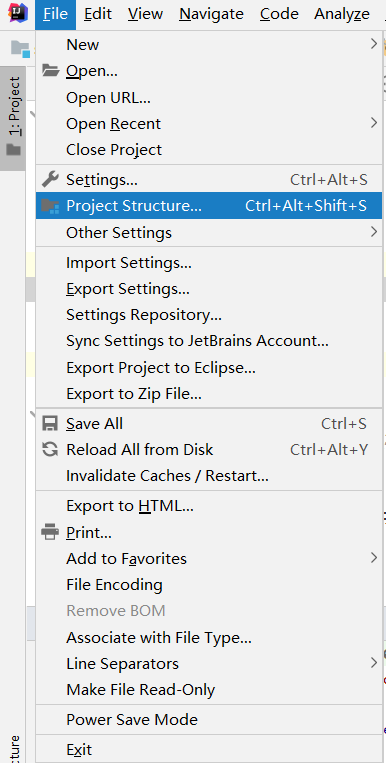
Task: Open the 1: Project tool window tab
Action: (13, 118)
